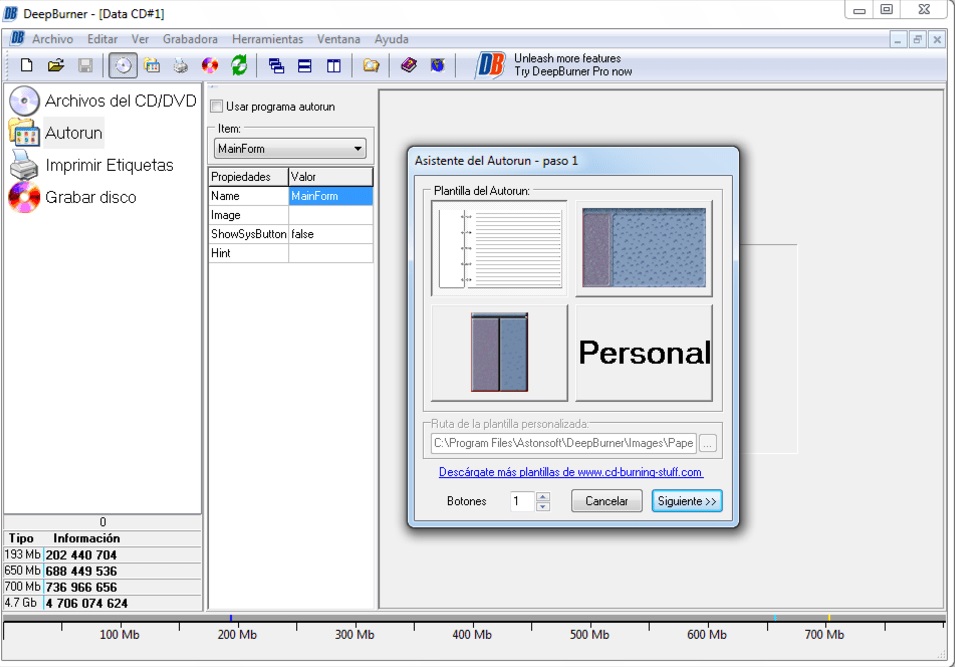The image size is (955, 667).
Task: Click the 4.7 Gb disc size row
Action: coord(102,603)
